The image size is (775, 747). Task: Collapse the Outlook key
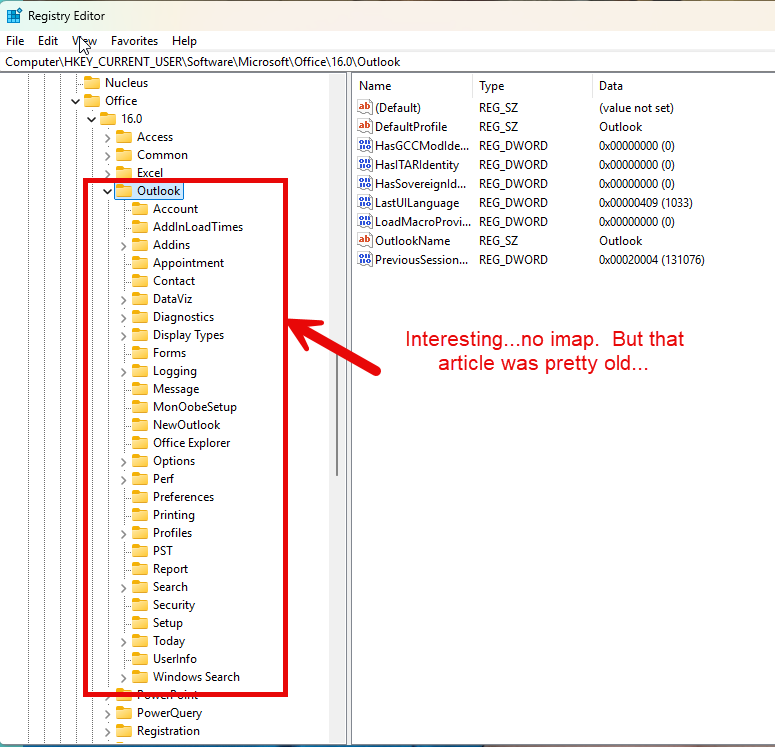pos(107,191)
